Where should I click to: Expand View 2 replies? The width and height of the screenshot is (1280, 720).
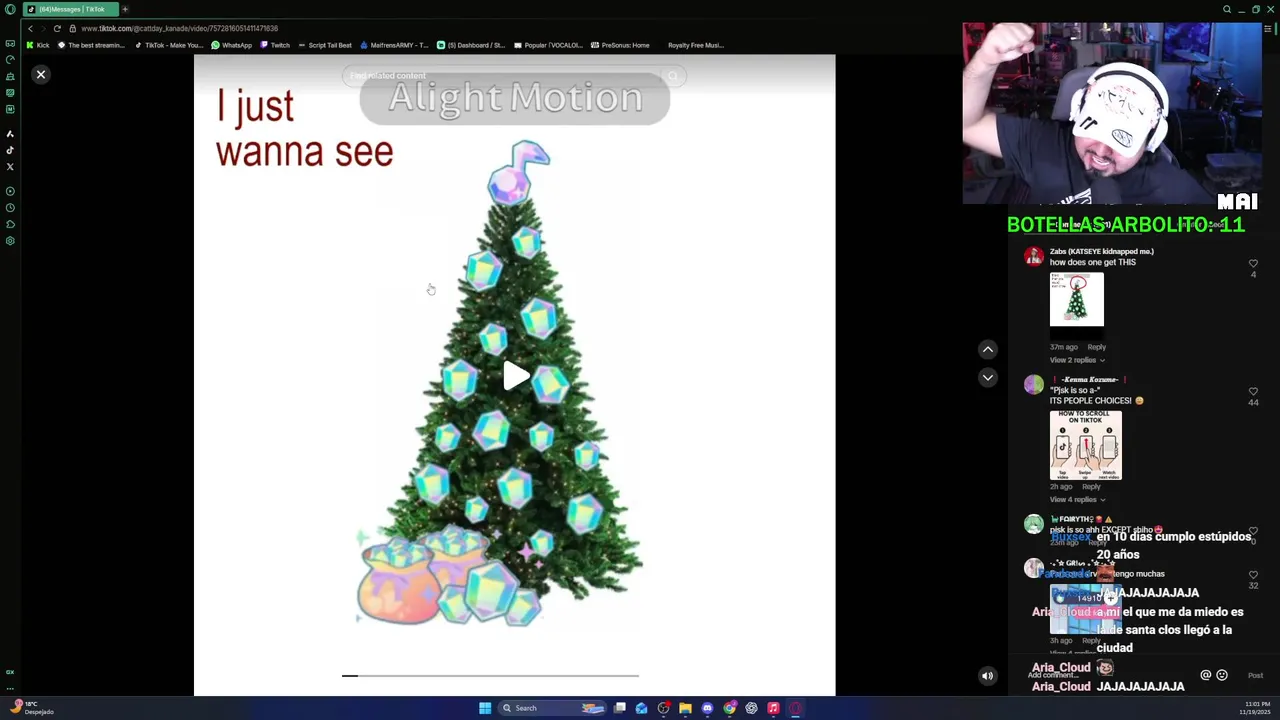pos(1077,360)
